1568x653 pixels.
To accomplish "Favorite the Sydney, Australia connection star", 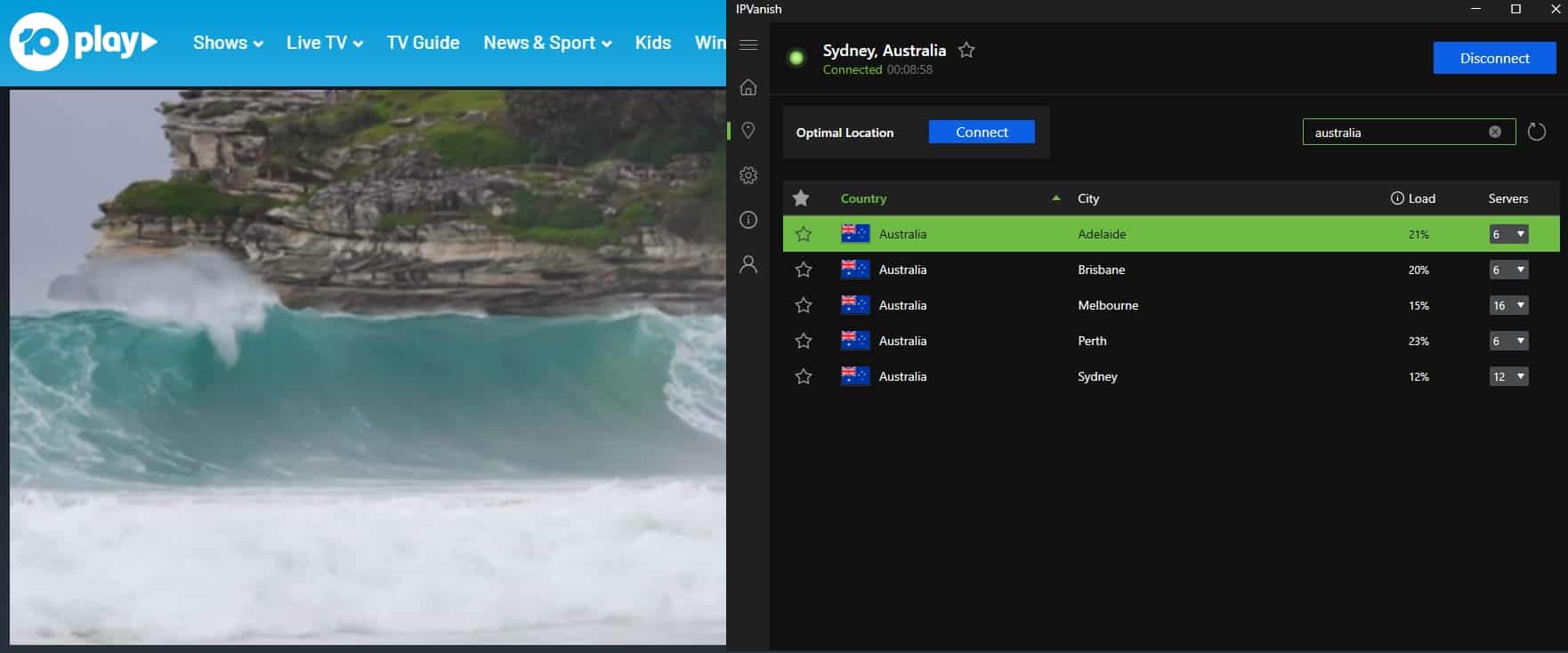I will click(966, 51).
